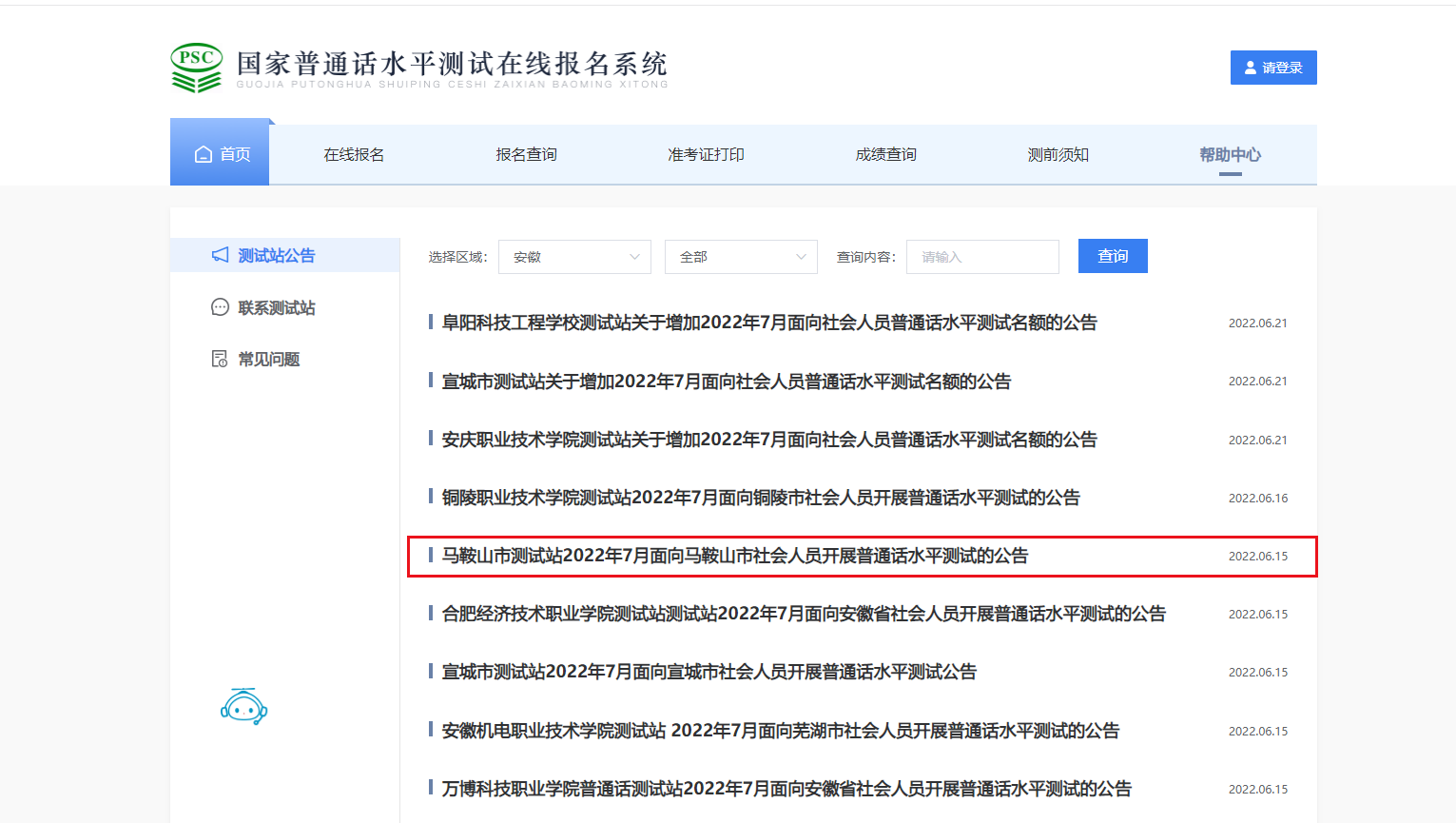Click the site title 国家普通话水平测试在线报名系统

452,64
